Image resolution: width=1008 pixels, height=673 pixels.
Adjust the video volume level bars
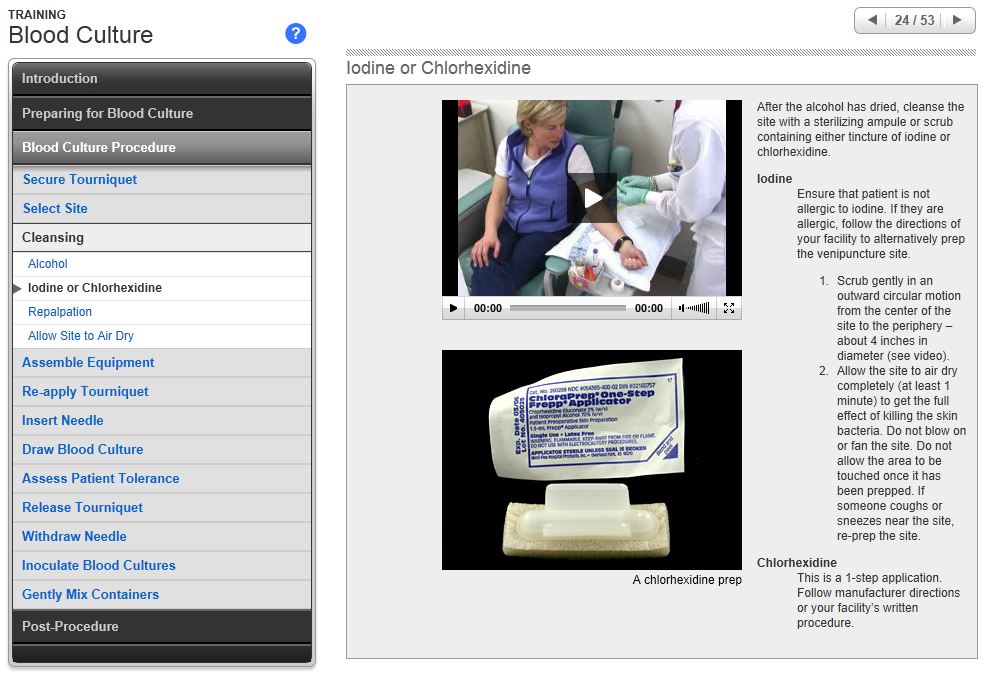[x=701, y=308]
